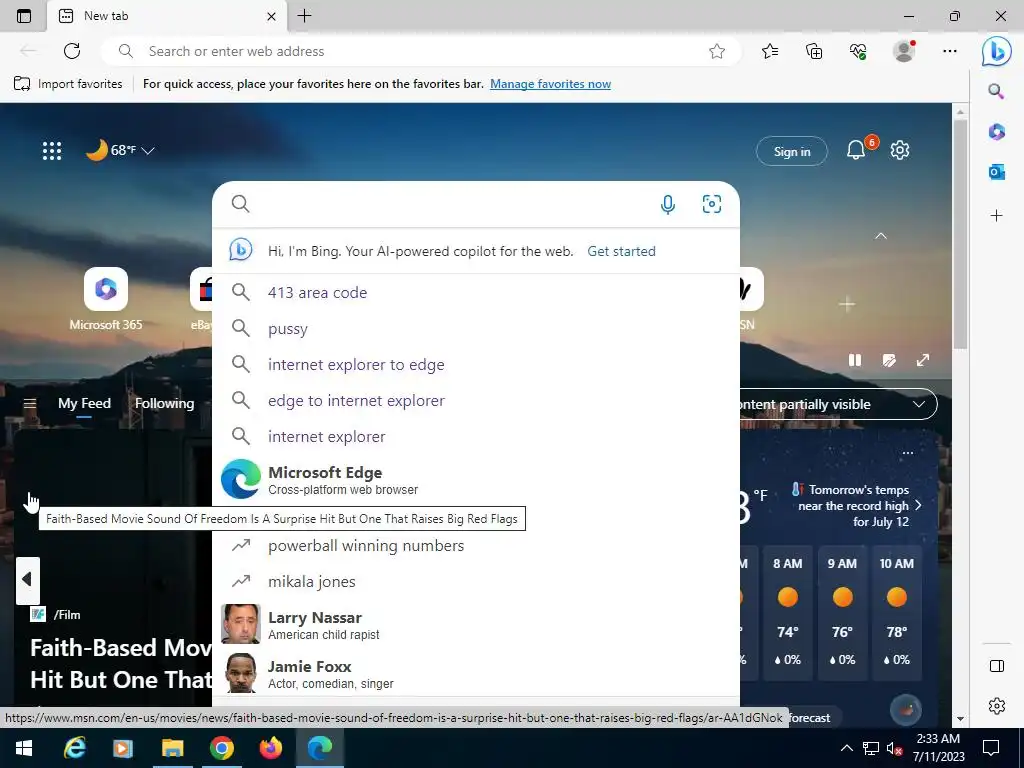
Task: Open notifications bell with 6 badge
Action: pos(856,150)
